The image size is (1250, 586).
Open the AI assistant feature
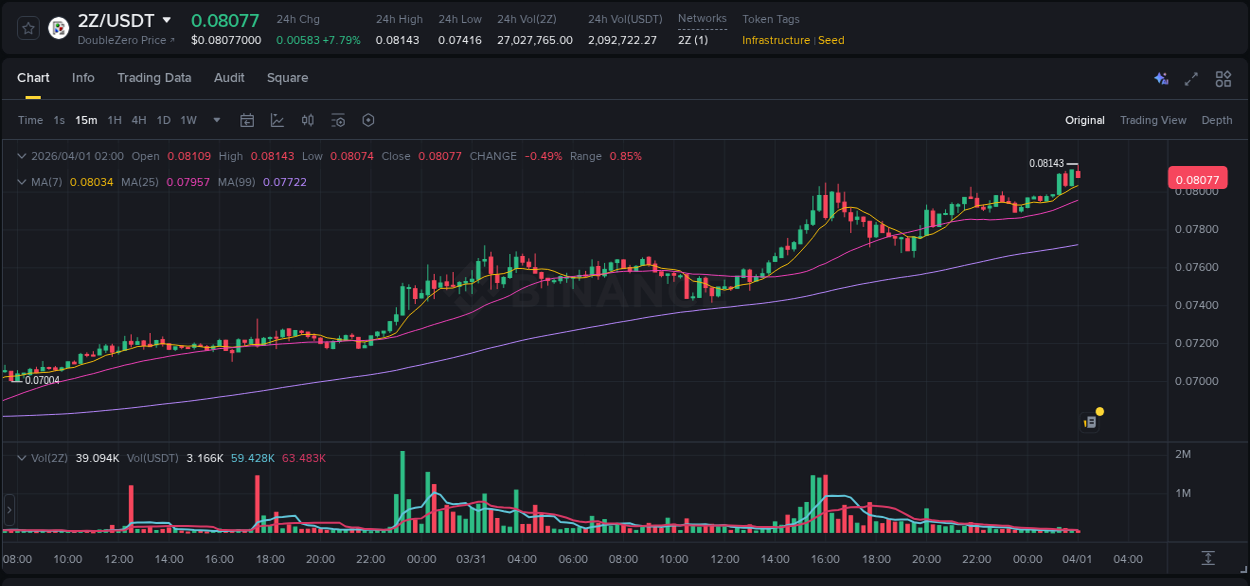click(1160, 78)
